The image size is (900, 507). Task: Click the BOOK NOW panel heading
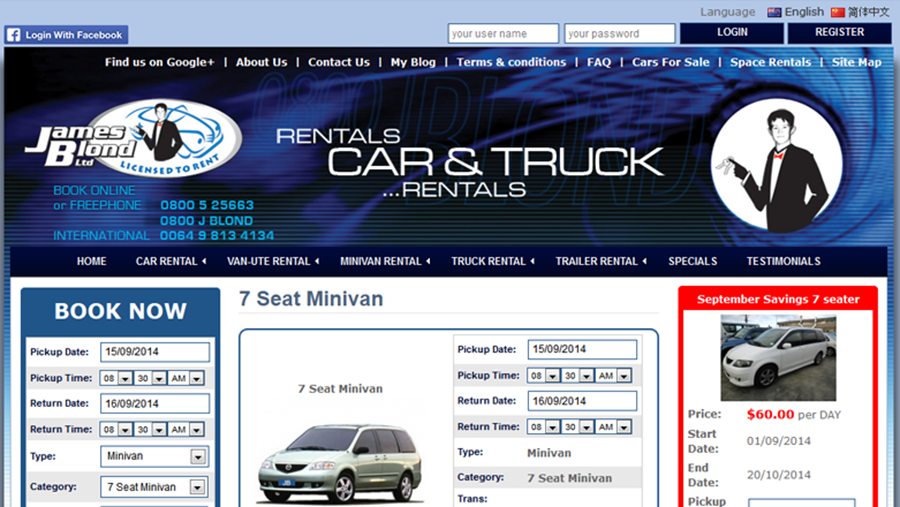121,311
